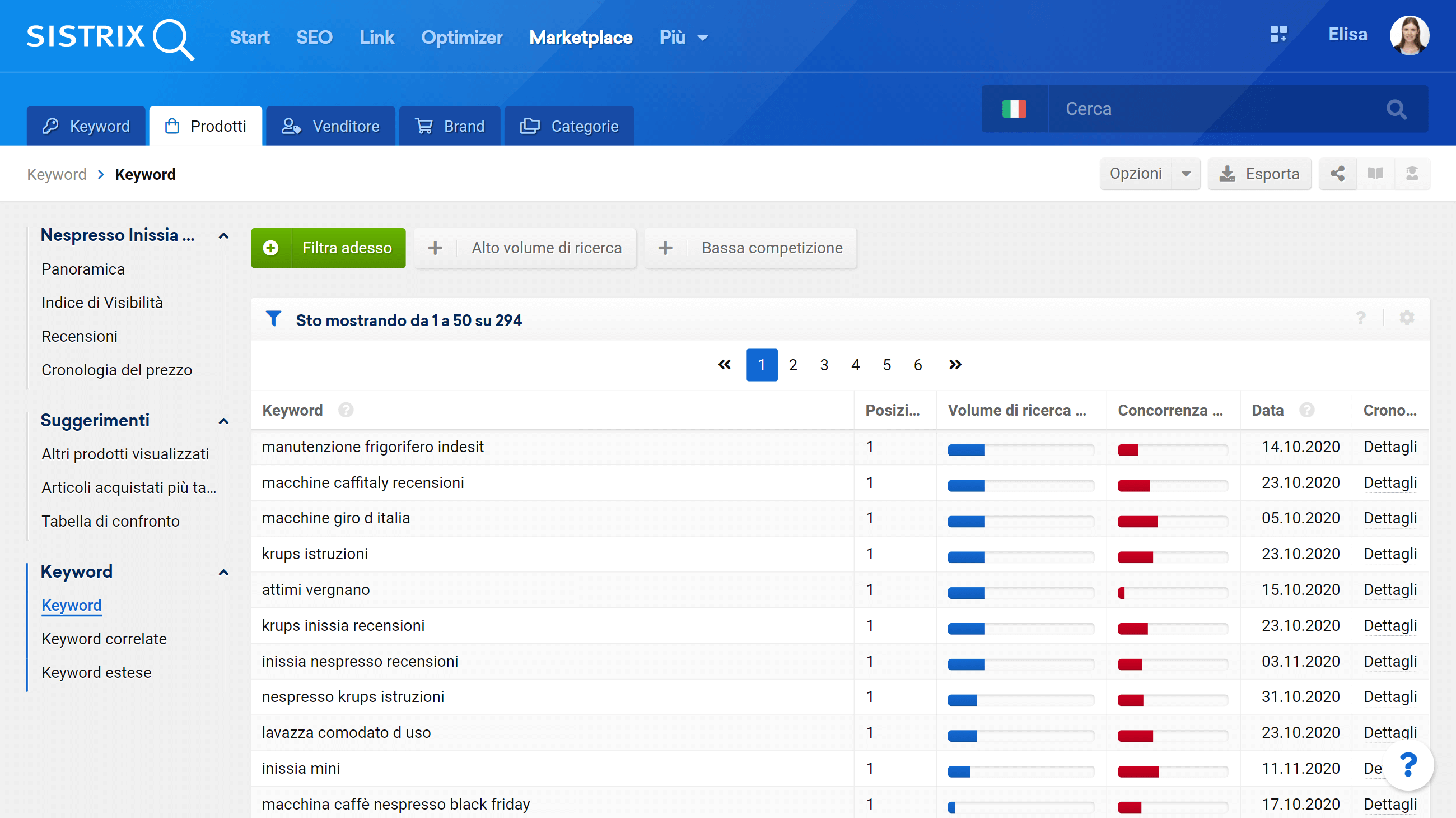Go to first page with double-left arrows
The height and width of the screenshot is (818, 1456).
[725, 365]
